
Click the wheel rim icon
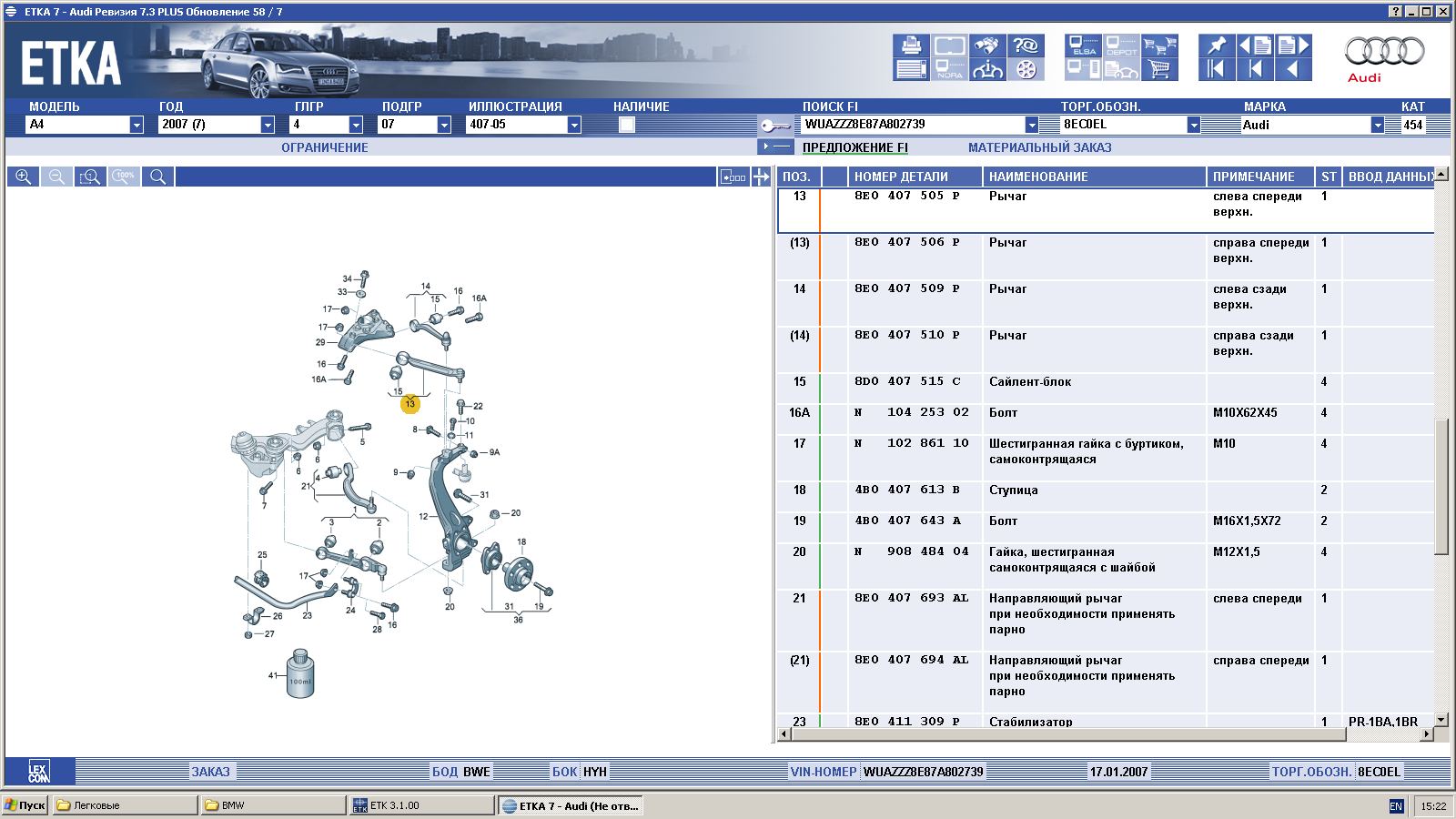click(1026, 69)
